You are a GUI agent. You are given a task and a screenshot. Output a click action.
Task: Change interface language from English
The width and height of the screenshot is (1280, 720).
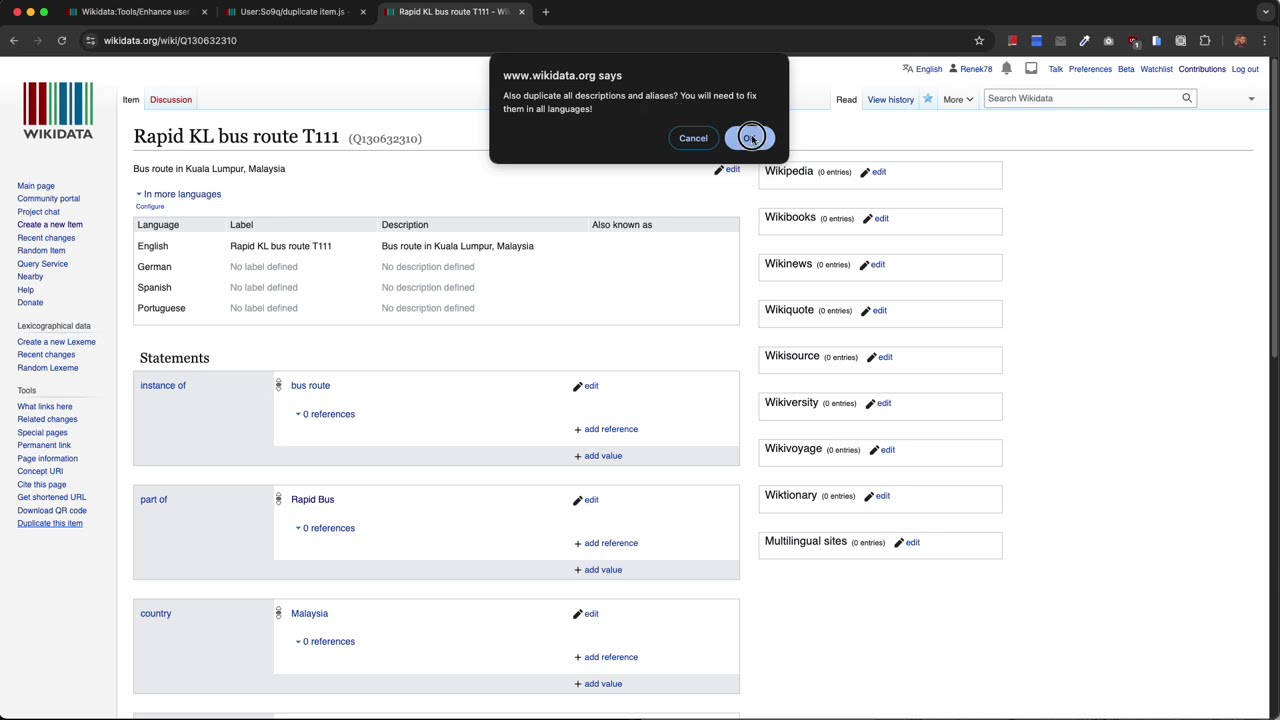point(922,69)
